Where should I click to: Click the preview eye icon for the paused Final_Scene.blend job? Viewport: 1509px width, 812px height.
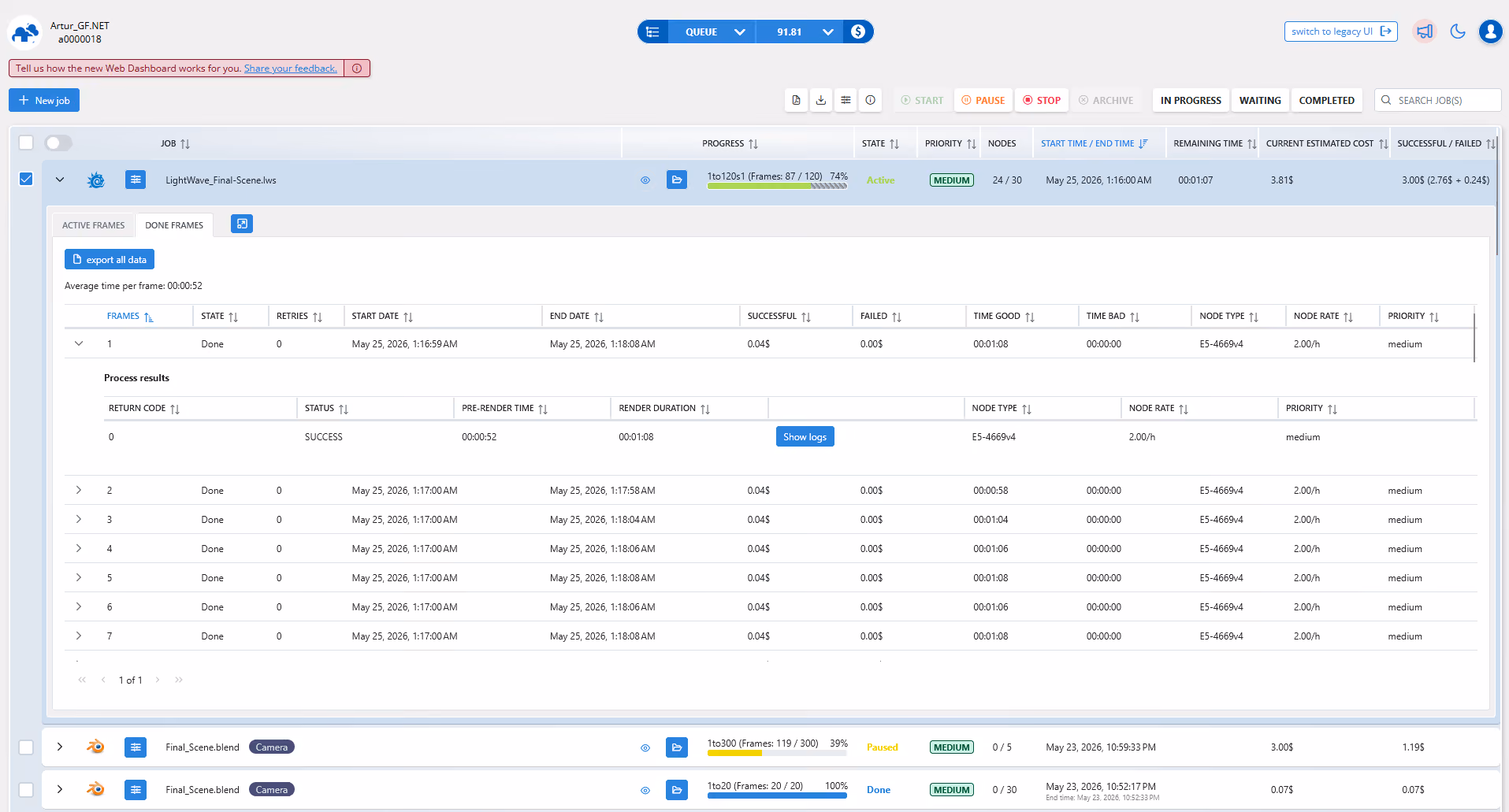tap(645, 747)
